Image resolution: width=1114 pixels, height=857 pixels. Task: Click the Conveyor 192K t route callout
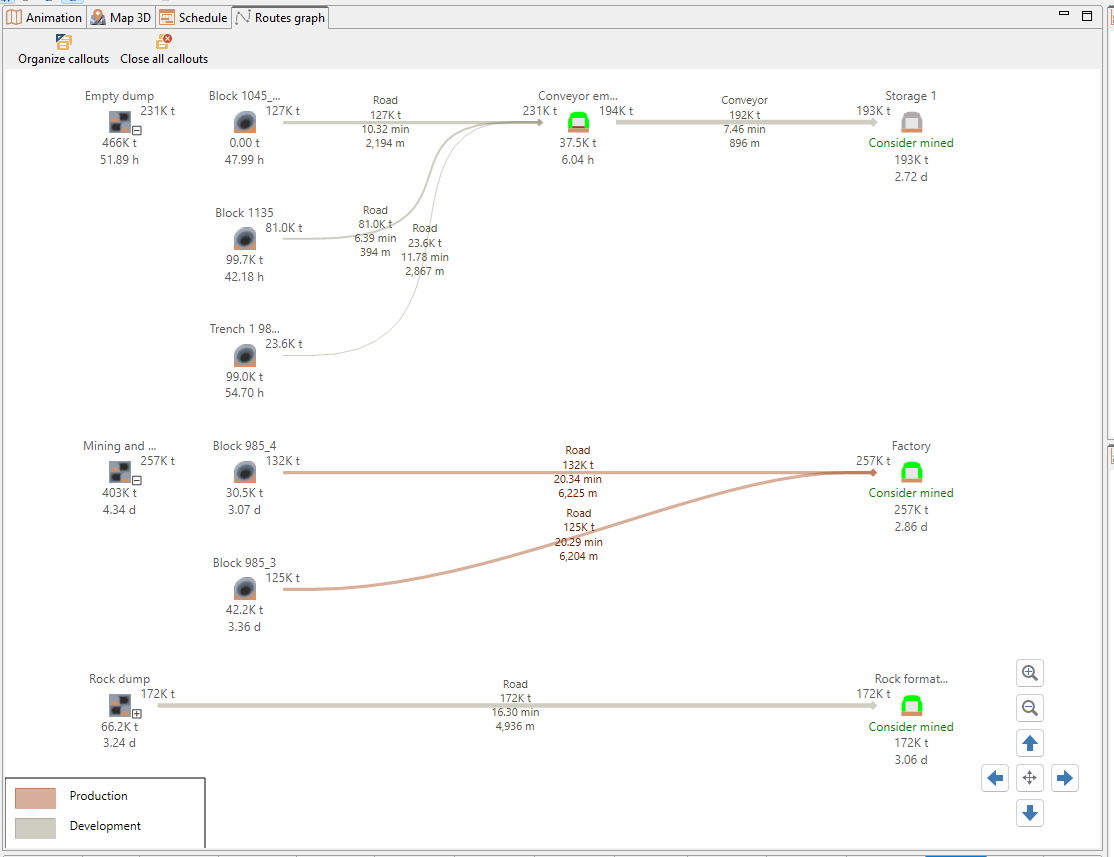pos(745,122)
